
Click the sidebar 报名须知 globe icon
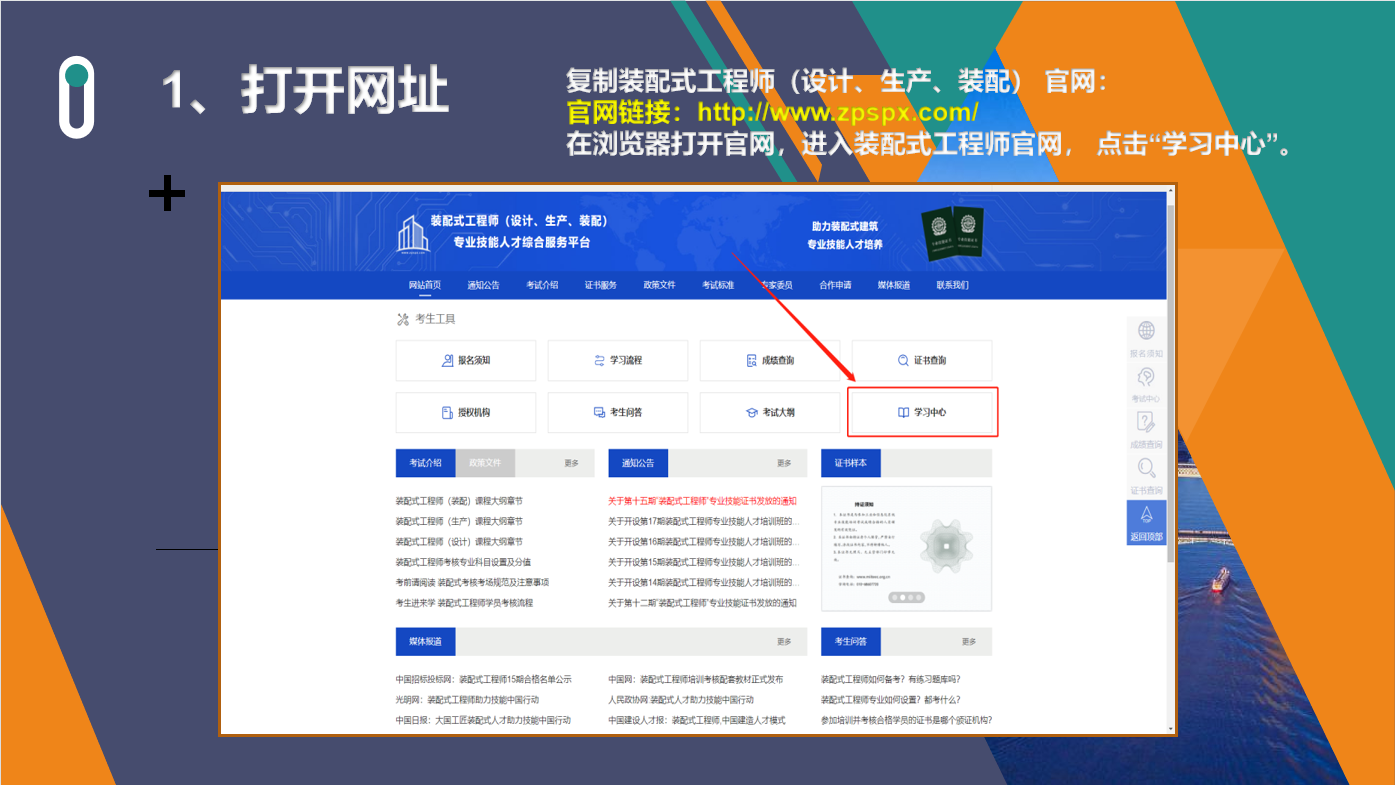coord(1146,331)
